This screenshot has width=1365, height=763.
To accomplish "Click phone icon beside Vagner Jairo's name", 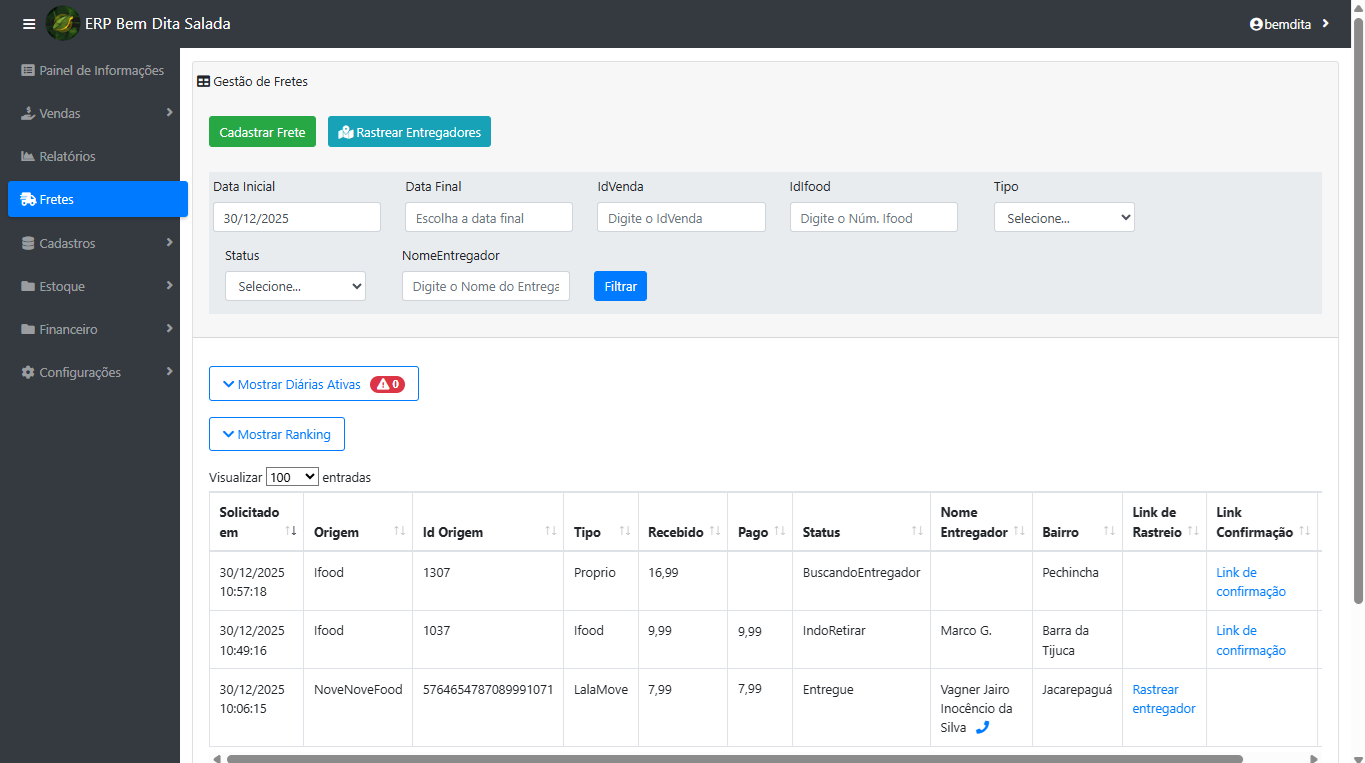I will point(982,728).
